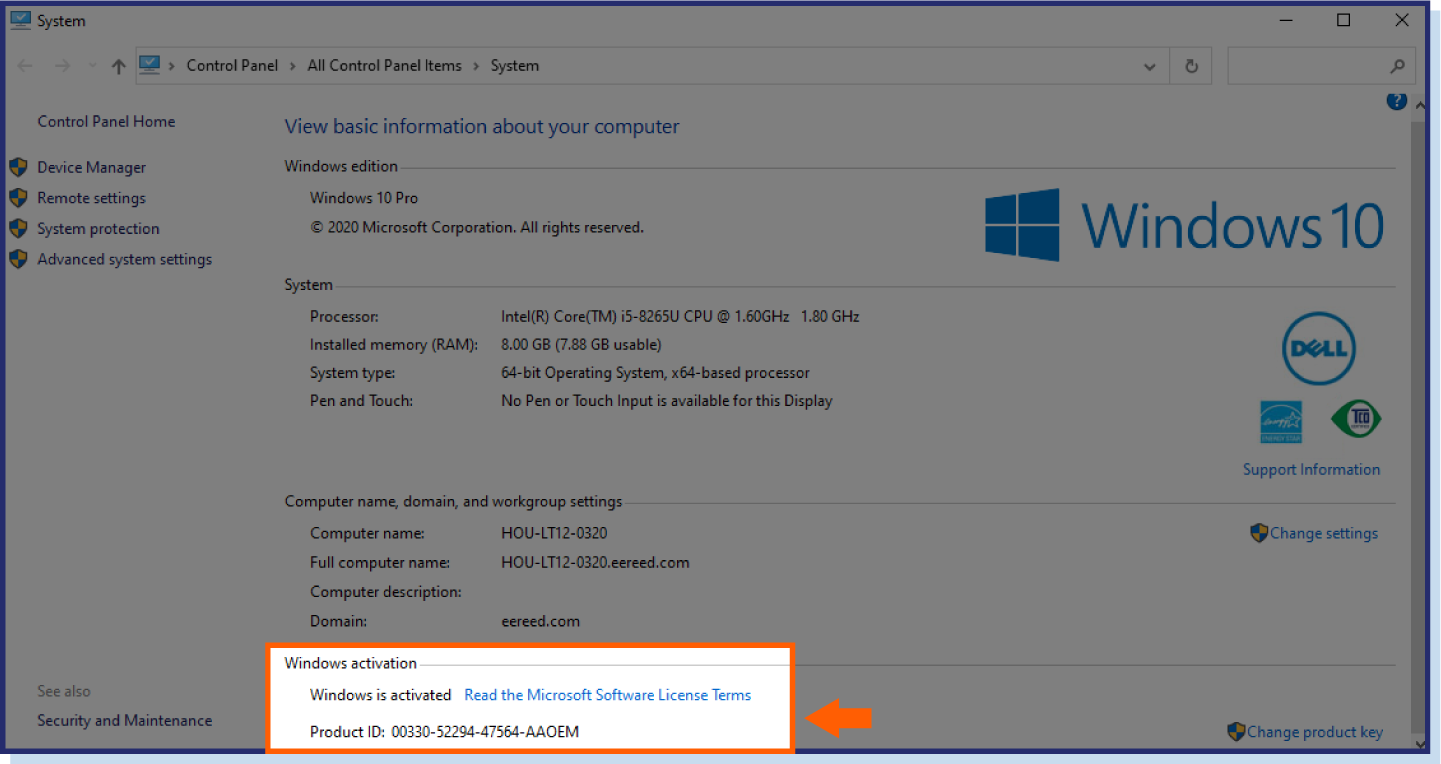
Task: Click full computer name HOU-LT12-0320.eereed.com
Action: (x=595, y=562)
